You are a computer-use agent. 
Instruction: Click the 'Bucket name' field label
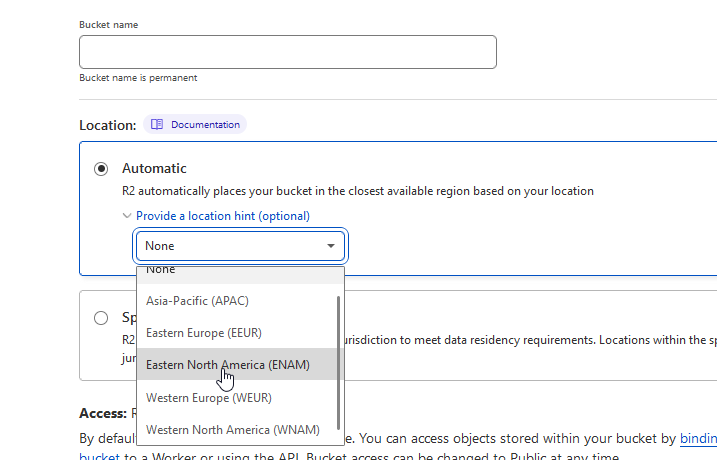pos(111,23)
